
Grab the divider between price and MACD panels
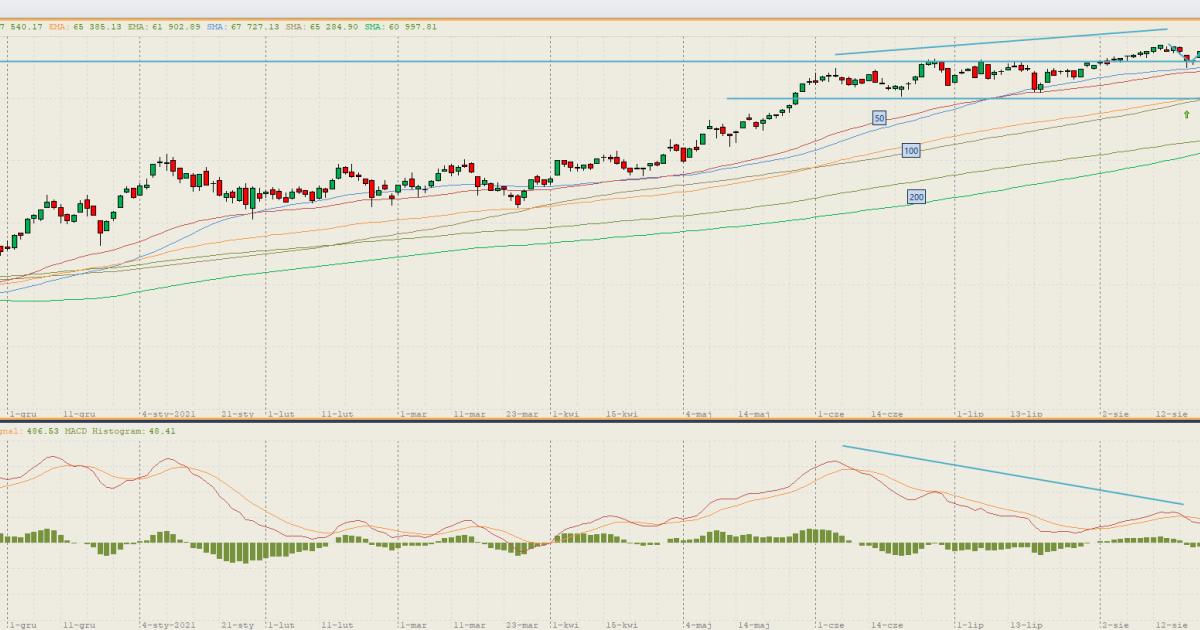tap(600, 421)
